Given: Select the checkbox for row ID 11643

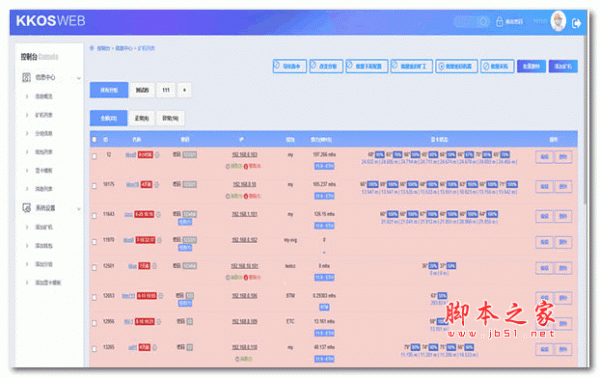Looking at the screenshot, I should tap(94, 216).
